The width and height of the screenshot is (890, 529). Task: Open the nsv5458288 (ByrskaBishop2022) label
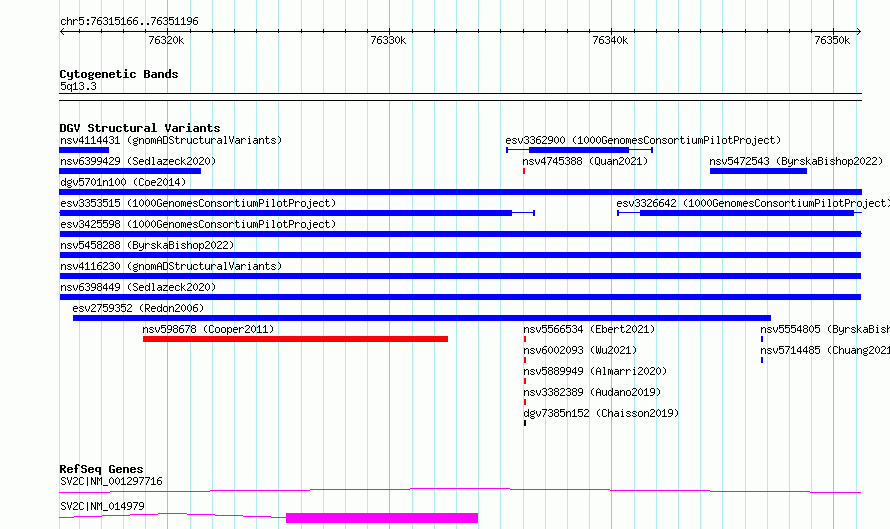[x=147, y=245]
